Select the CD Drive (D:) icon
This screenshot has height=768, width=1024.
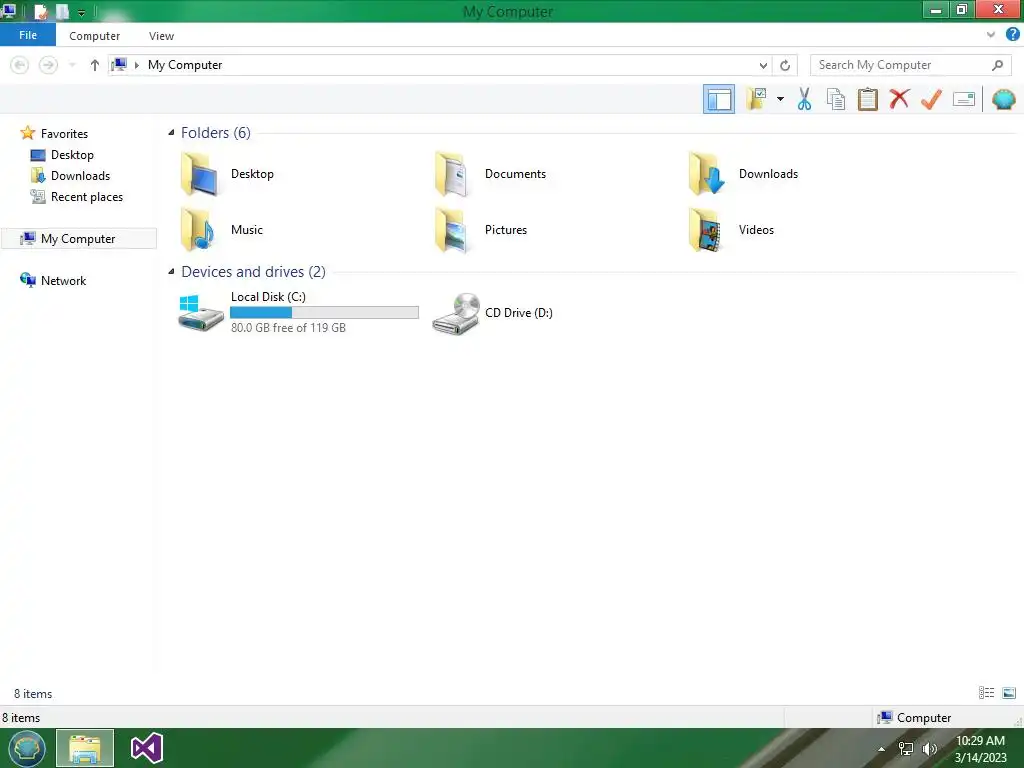click(456, 313)
